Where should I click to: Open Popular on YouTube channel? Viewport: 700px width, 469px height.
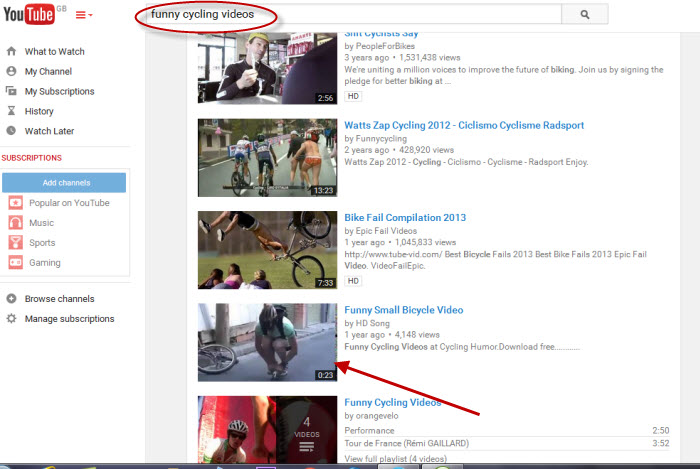pyautogui.click(x=69, y=203)
